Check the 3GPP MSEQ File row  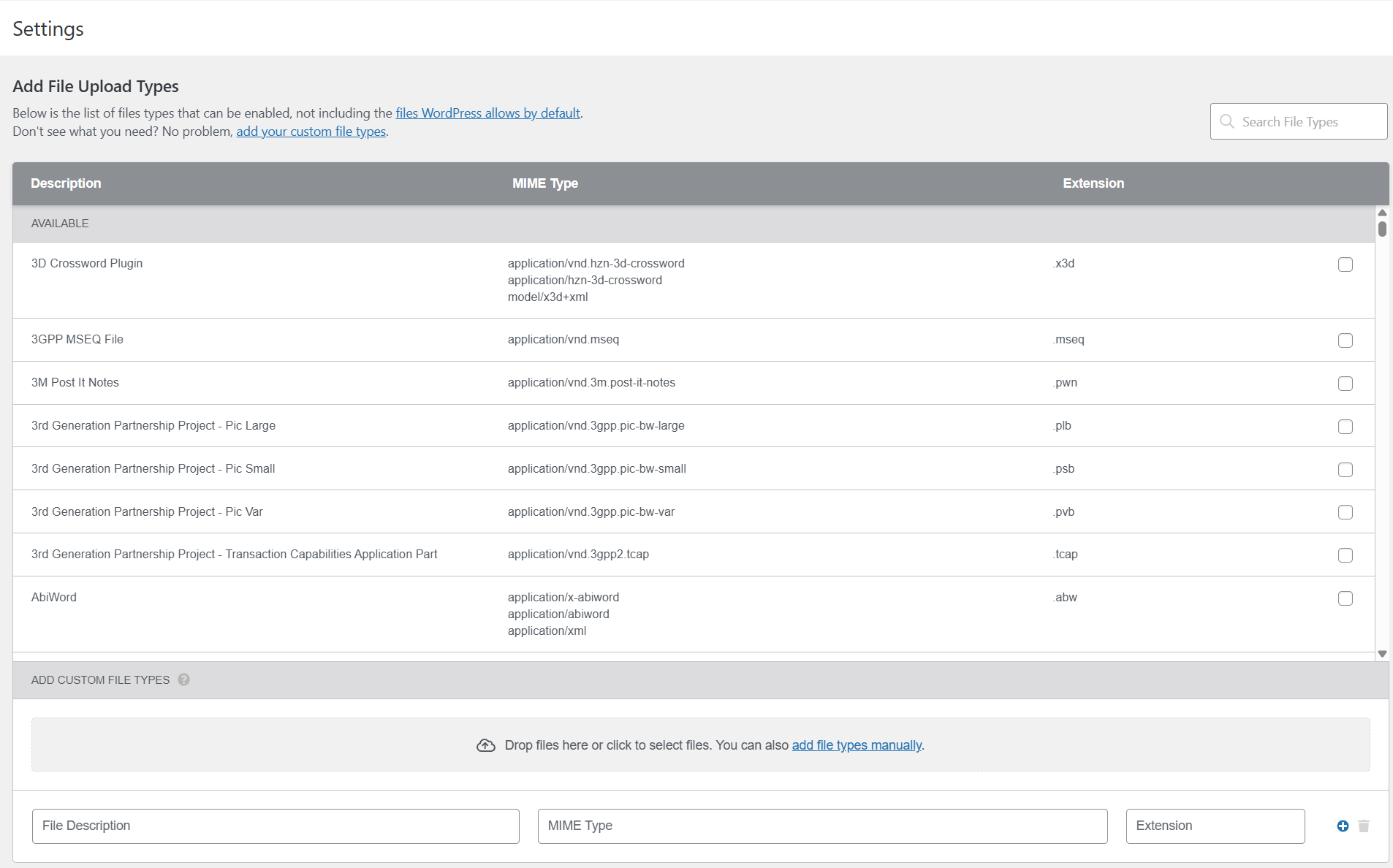1345,340
